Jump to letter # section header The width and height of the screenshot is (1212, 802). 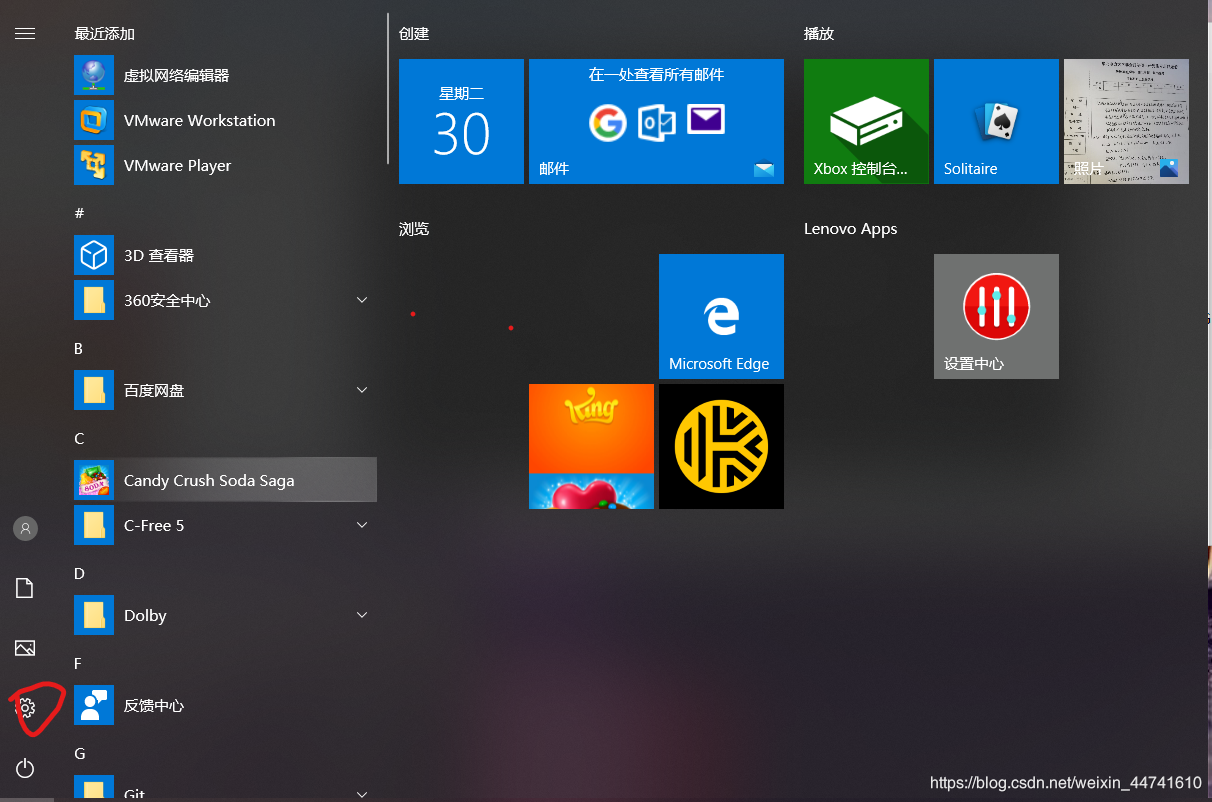(79, 213)
